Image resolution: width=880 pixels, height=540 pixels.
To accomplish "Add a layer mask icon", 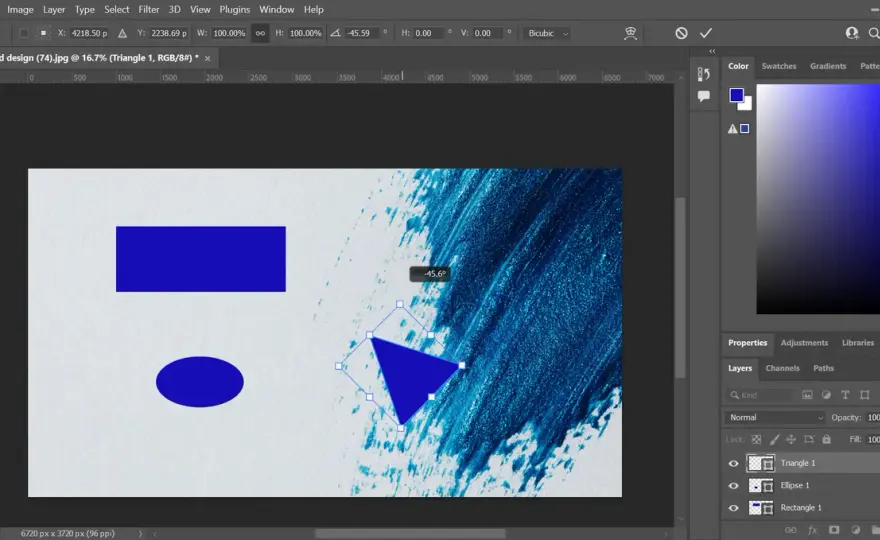I will (x=834, y=530).
